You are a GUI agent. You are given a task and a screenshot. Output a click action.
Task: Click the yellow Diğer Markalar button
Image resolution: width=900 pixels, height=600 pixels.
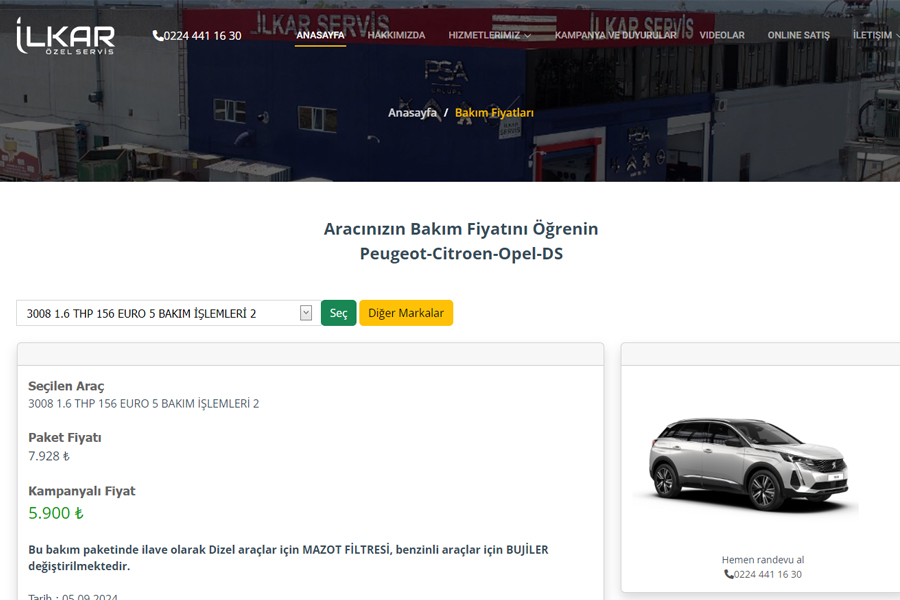click(x=405, y=313)
